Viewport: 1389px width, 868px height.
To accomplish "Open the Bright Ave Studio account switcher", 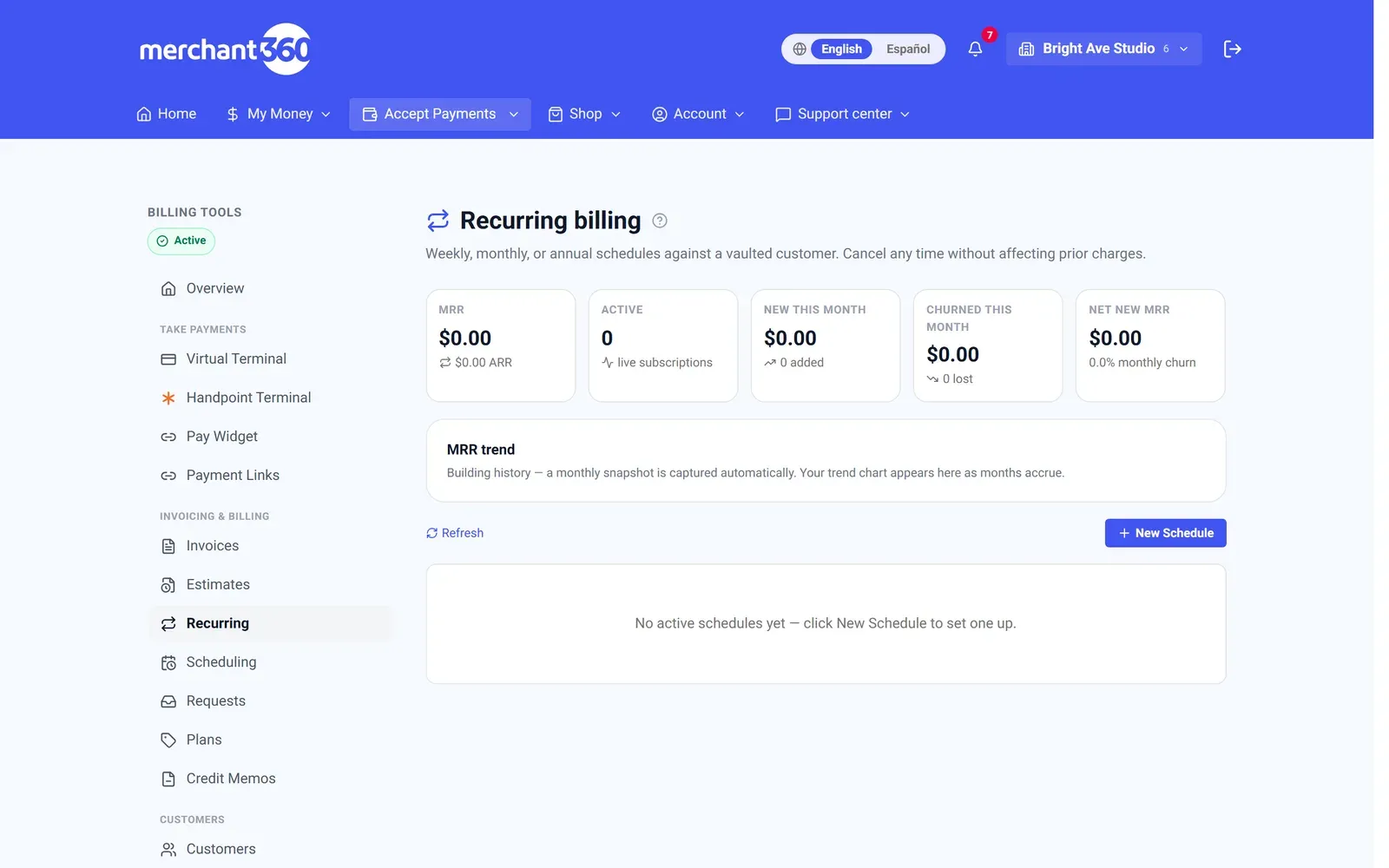I will point(1103,49).
